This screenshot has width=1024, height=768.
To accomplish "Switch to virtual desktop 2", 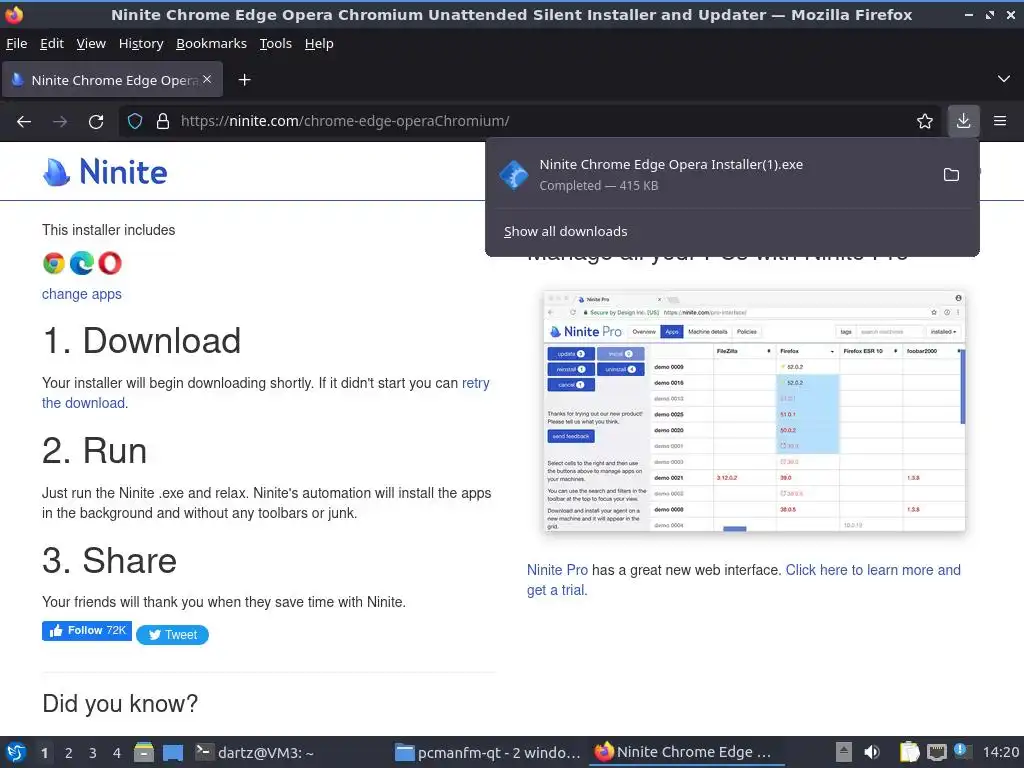I will coord(69,753).
